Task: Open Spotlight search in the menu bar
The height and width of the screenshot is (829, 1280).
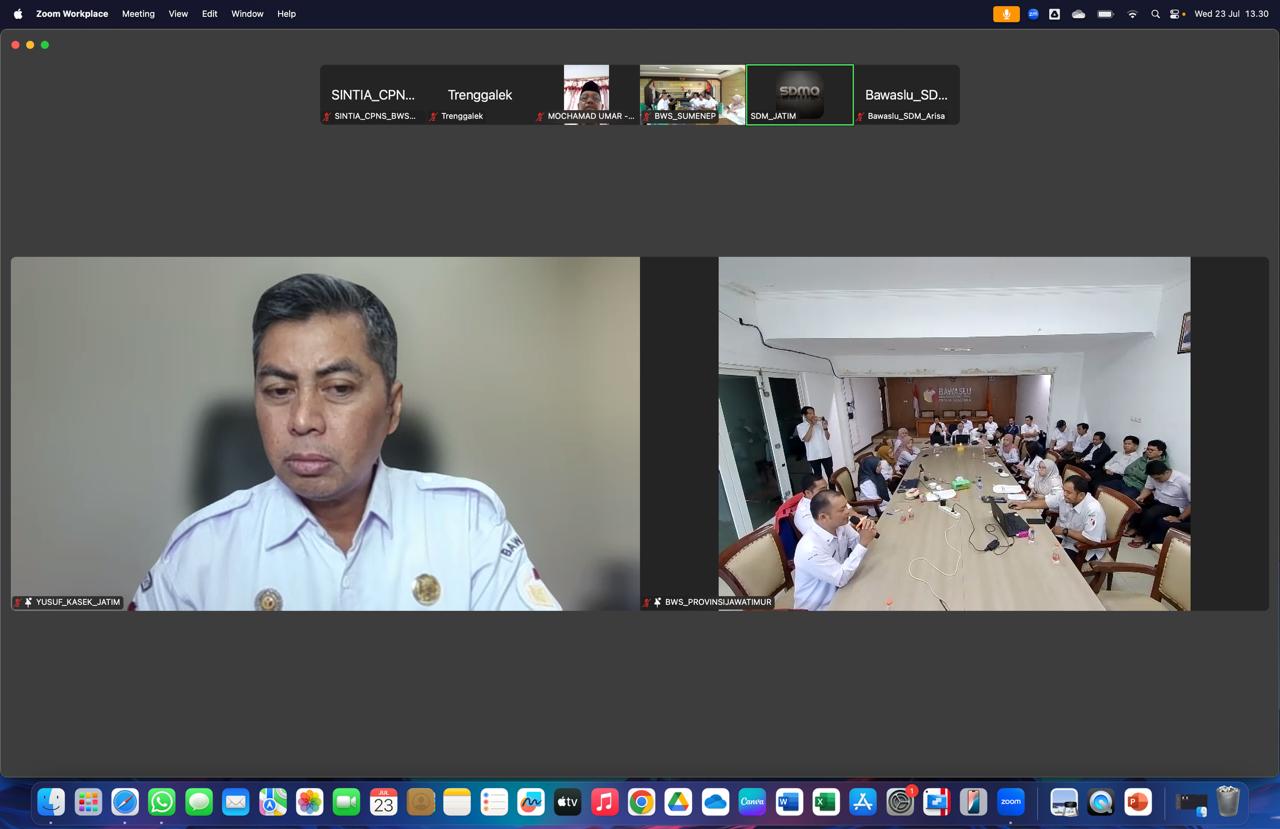Action: [1155, 14]
